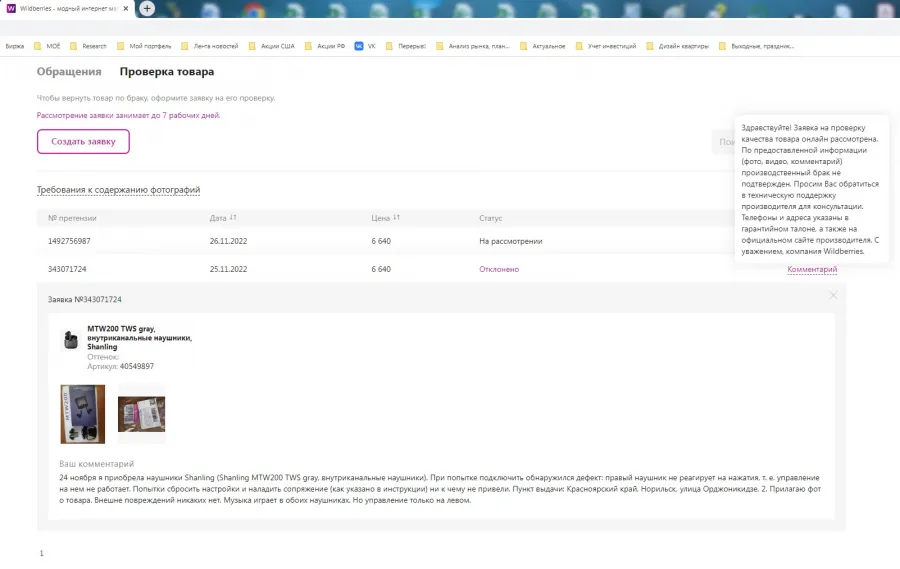
Task: Open Требования к содержанию фотографий link
Action: [118, 189]
